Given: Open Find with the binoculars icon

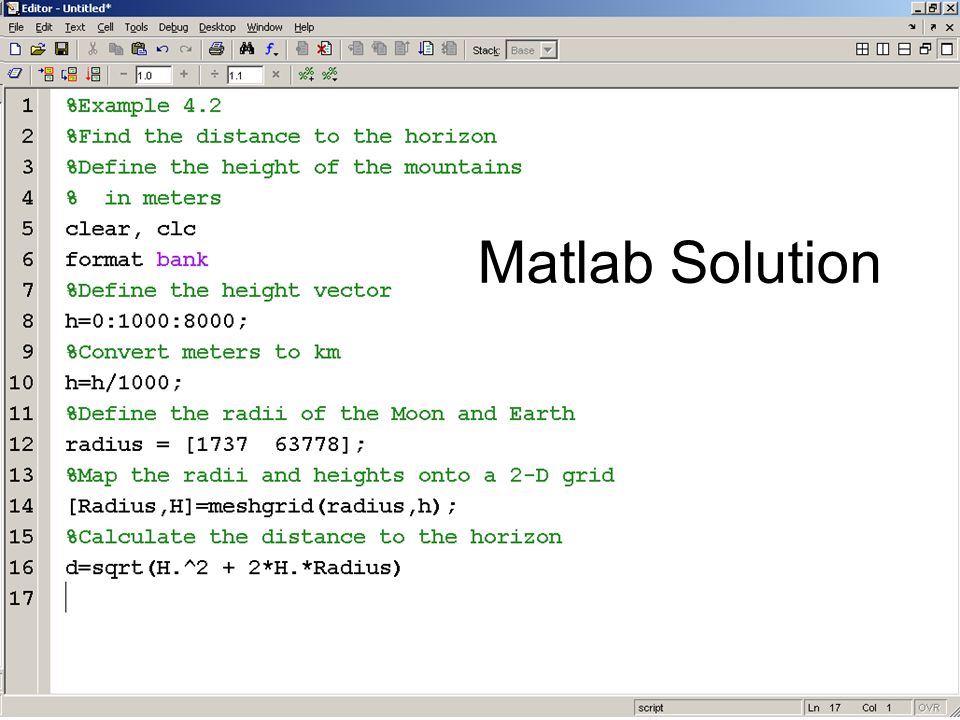Looking at the screenshot, I should [x=247, y=50].
